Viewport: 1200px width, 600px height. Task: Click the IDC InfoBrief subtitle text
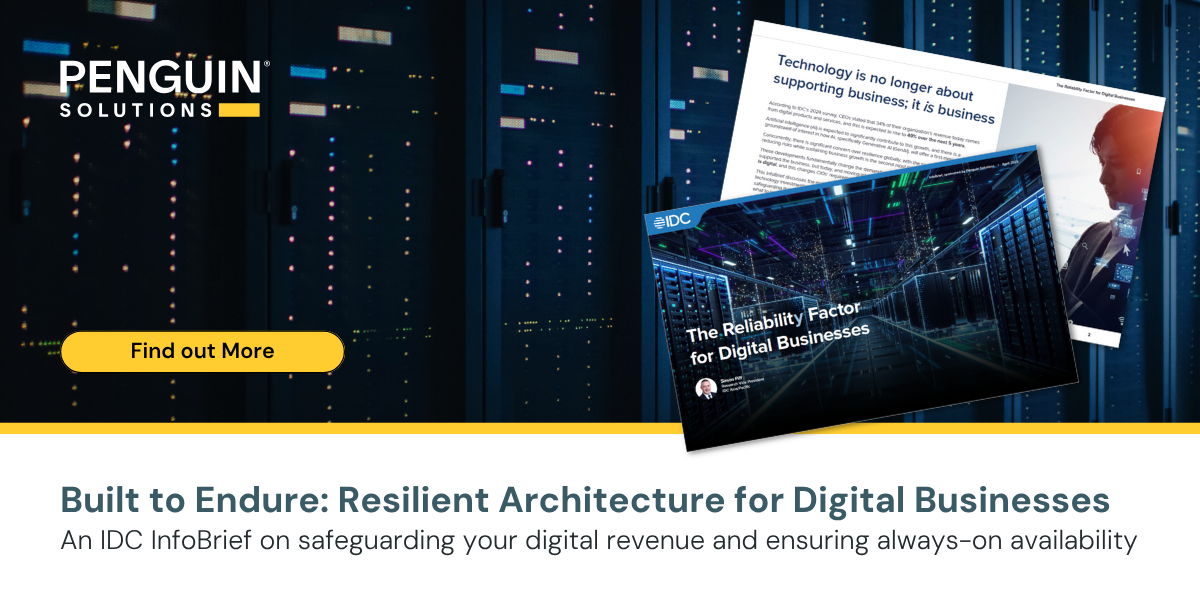tap(598, 541)
